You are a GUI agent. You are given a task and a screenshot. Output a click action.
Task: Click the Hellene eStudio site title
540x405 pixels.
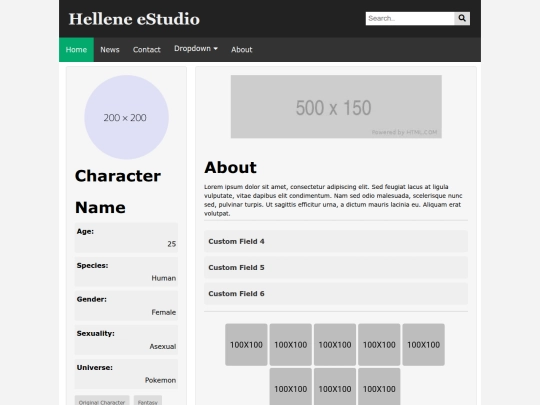[134, 19]
